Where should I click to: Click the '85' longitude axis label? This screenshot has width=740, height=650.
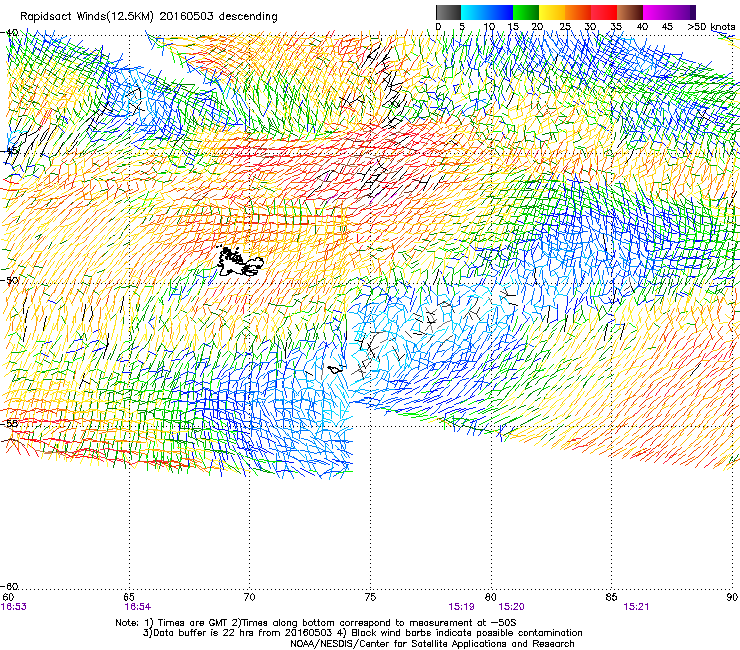(x=611, y=598)
